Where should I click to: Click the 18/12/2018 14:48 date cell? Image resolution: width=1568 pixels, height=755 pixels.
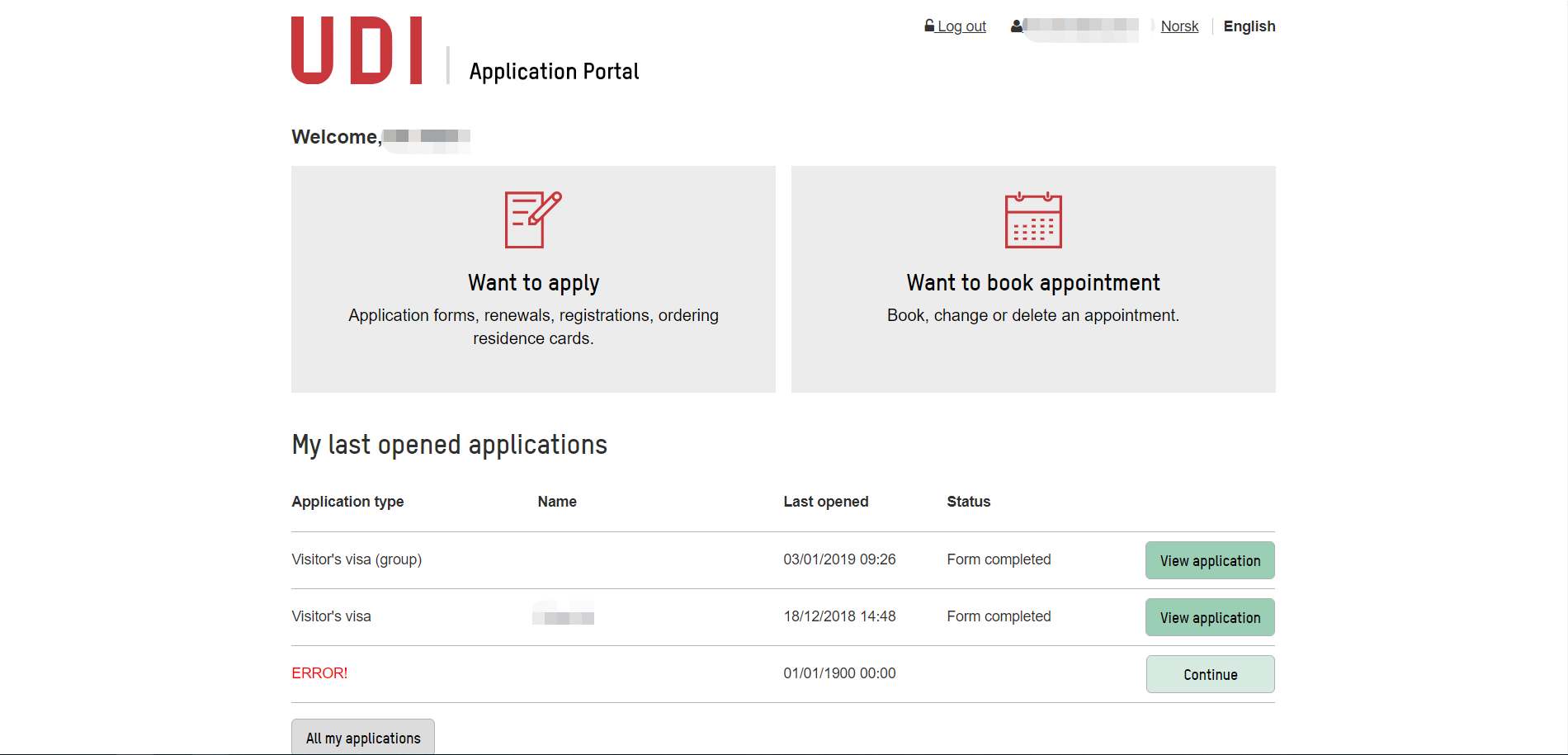pos(839,616)
